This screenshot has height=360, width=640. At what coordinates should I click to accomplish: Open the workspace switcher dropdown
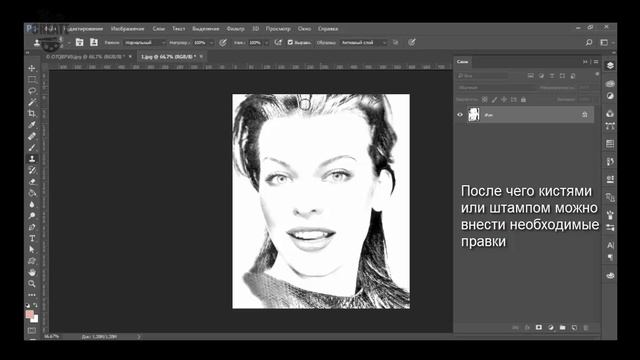(x=606, y=42)
